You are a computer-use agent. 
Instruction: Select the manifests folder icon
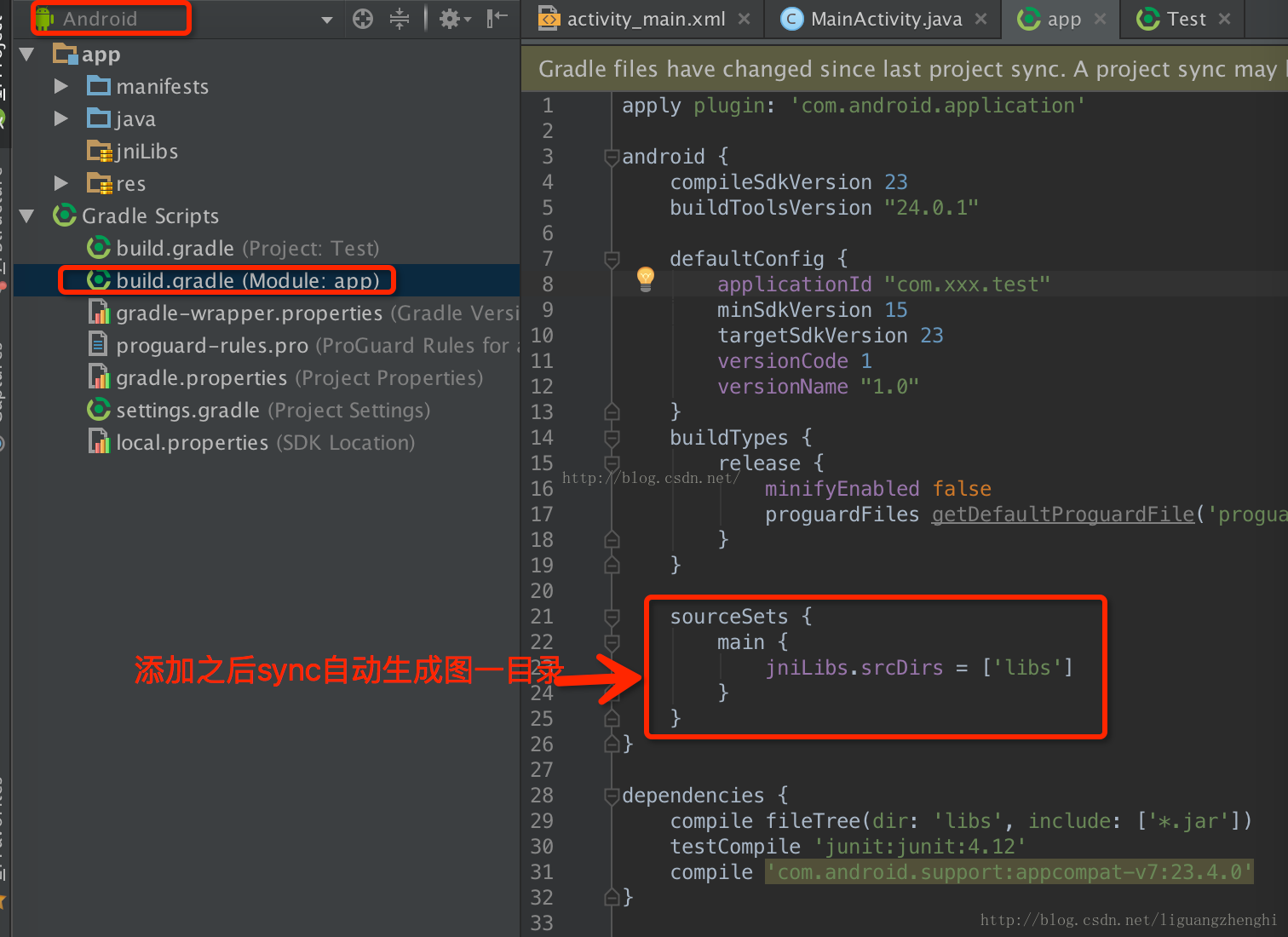click(99, 86)
